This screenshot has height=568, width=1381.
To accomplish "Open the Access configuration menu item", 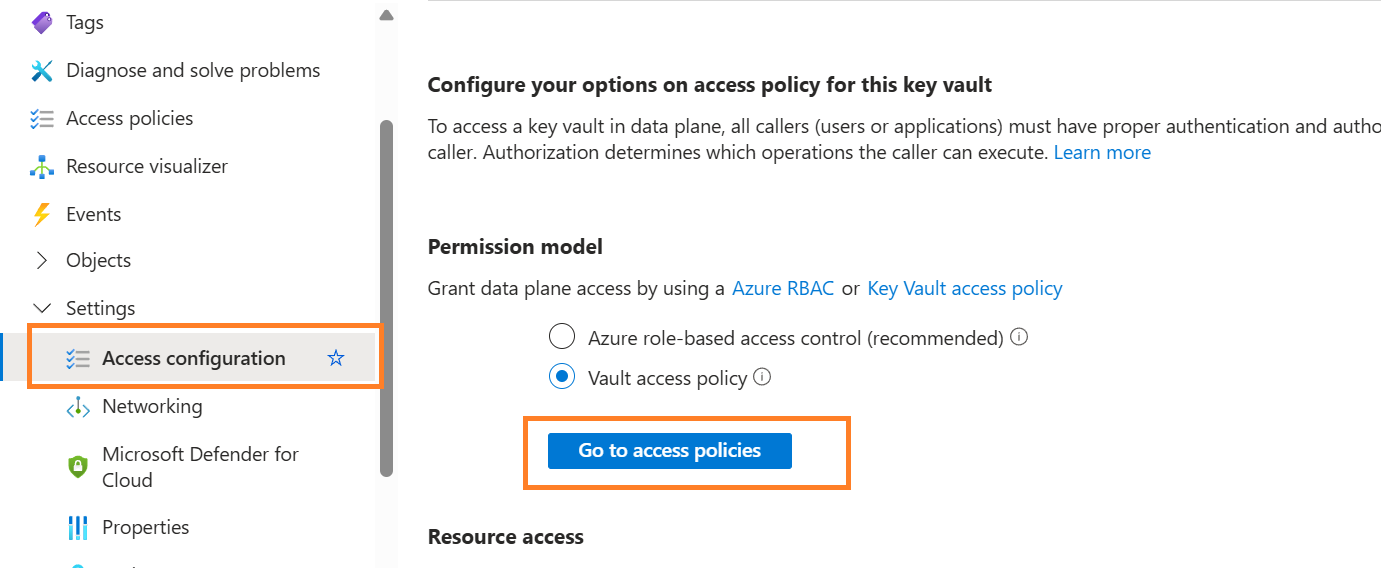I will pyautogui.click(x=193, y=358).
